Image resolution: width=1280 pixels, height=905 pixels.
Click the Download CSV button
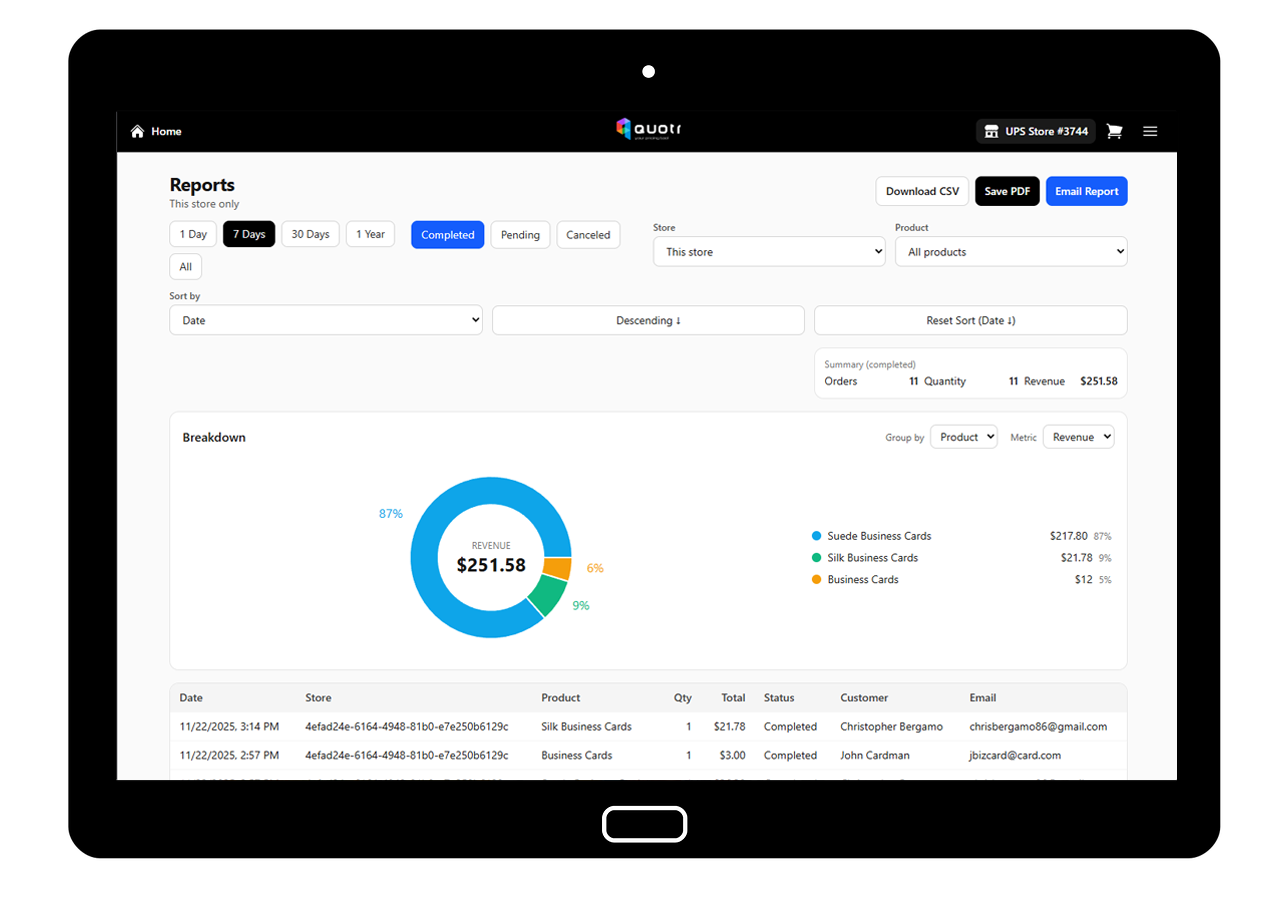[x=922, y=191]
